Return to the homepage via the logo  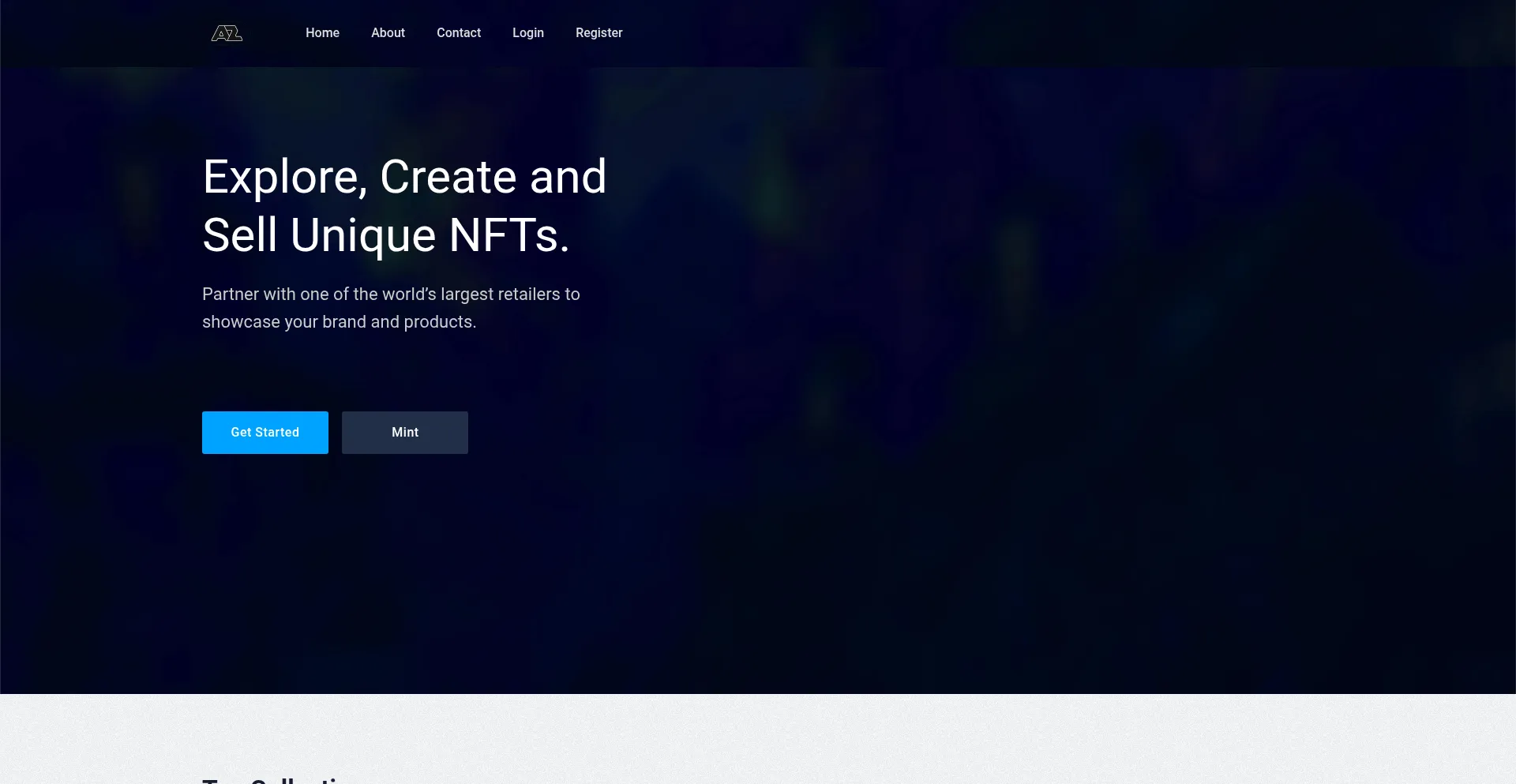click(227, 32)
